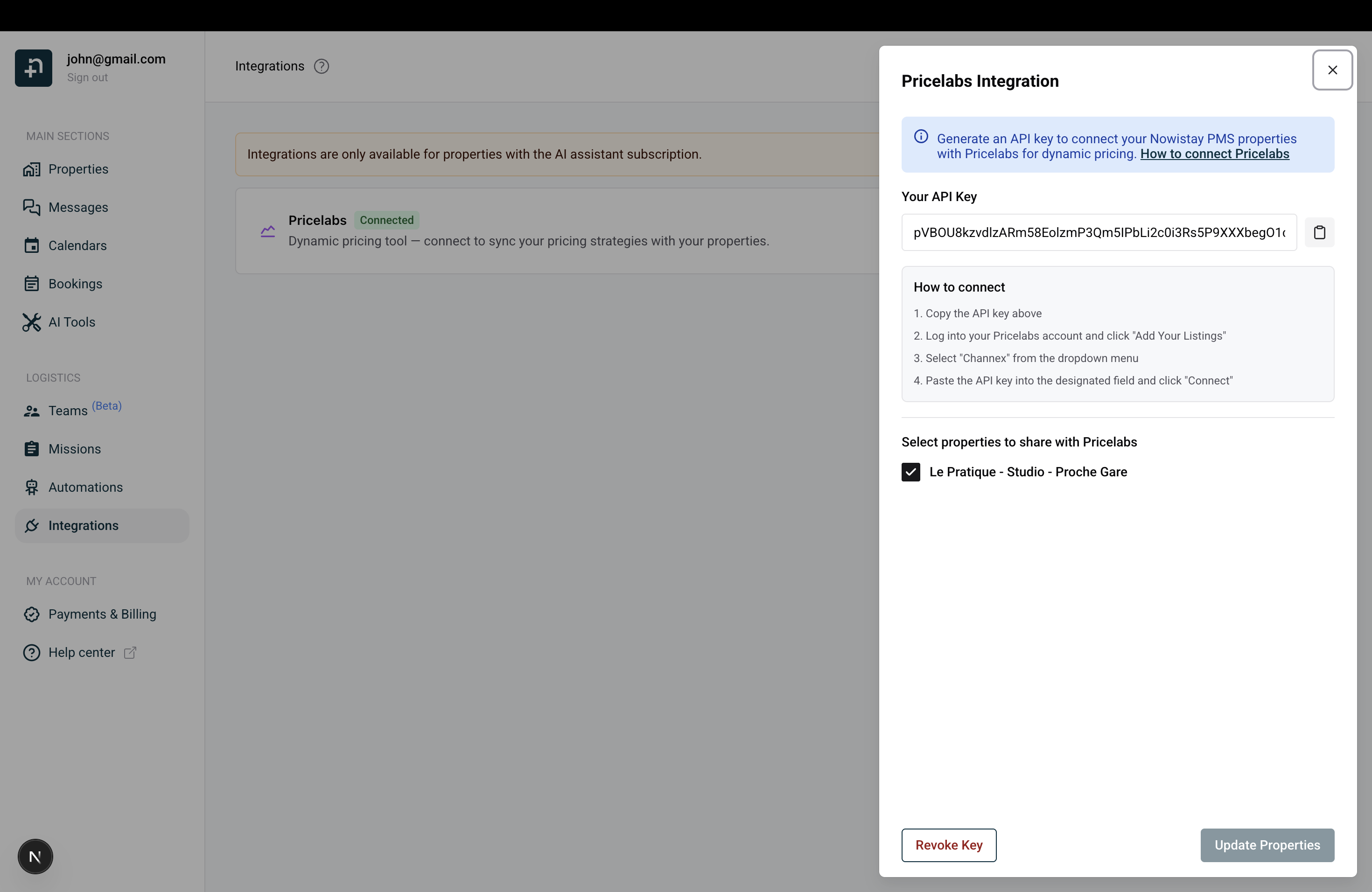Open Teams (Beta) section
The width and height of the screenshot is (1372, 892).
point(102,411)
